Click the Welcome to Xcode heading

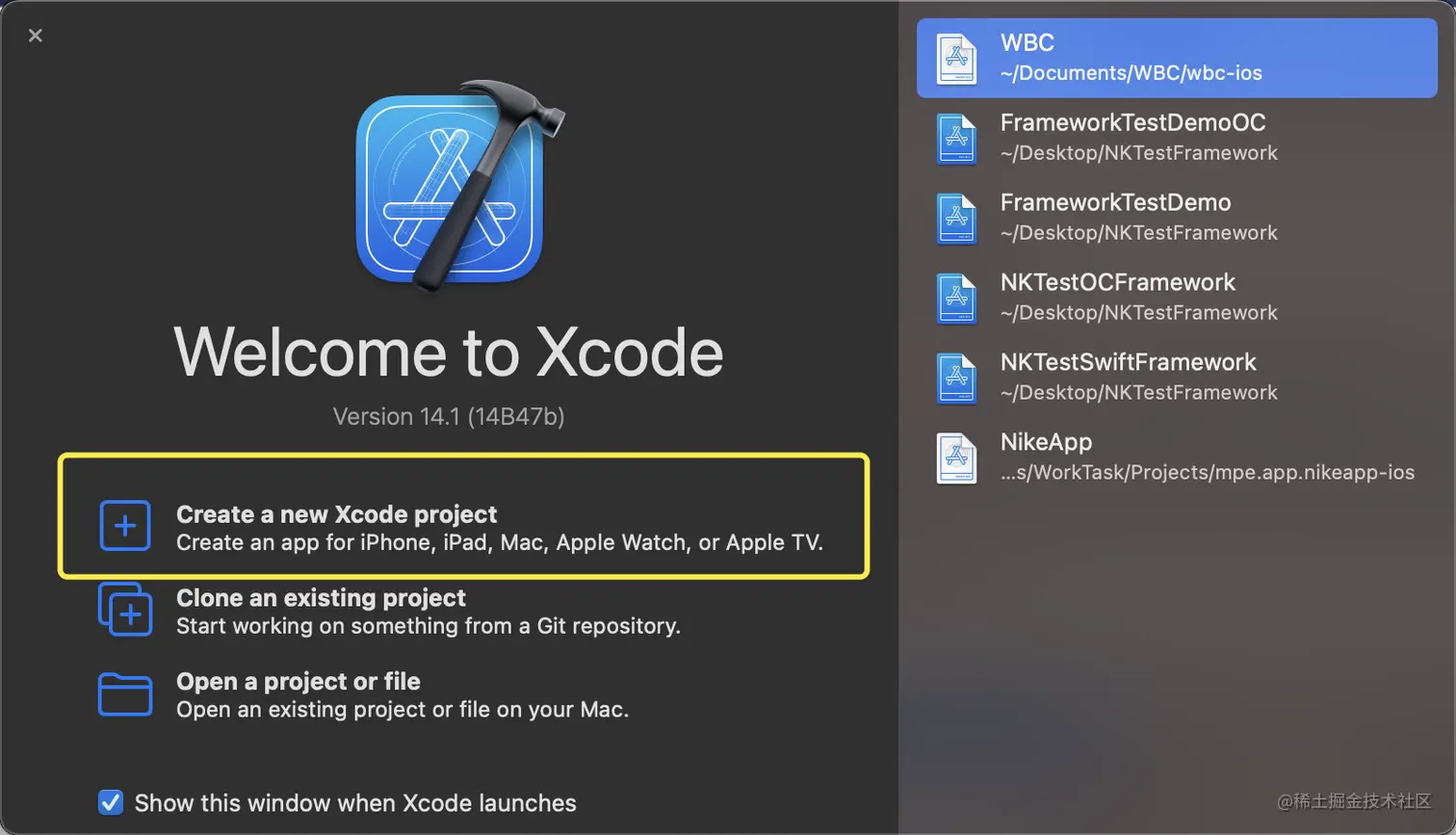pos(449,352)
